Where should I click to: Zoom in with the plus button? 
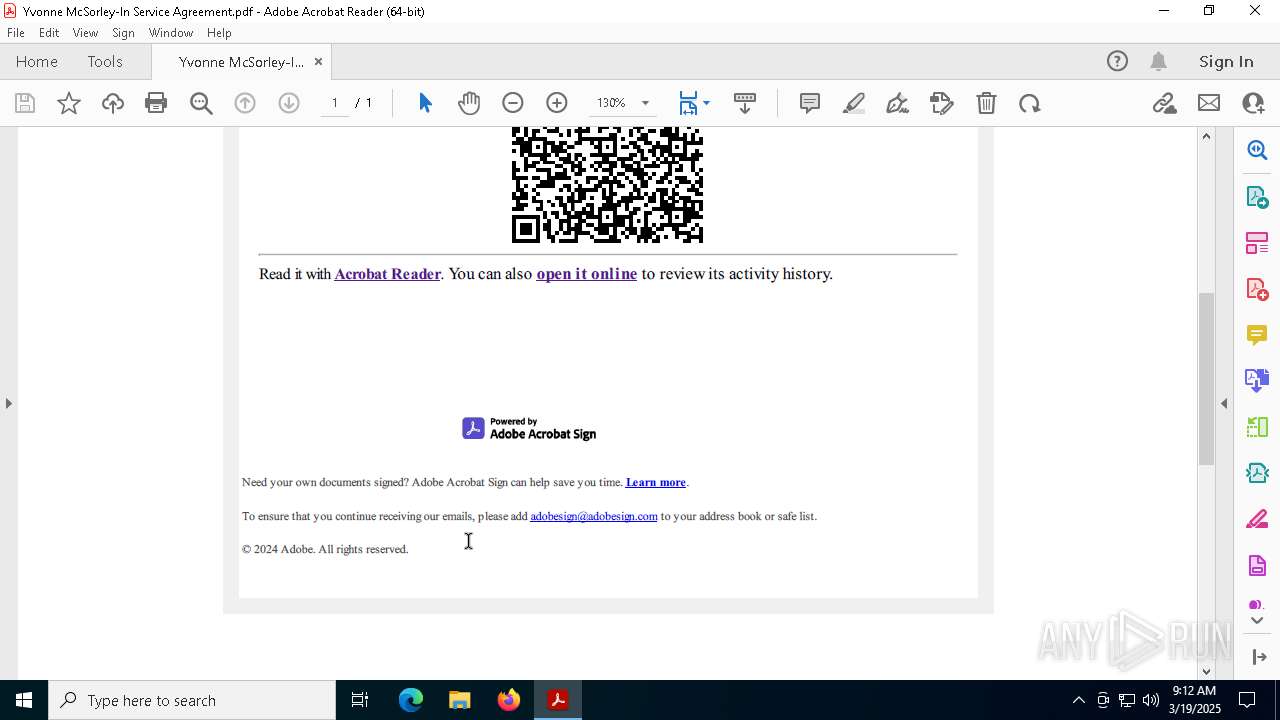point(557,103)
